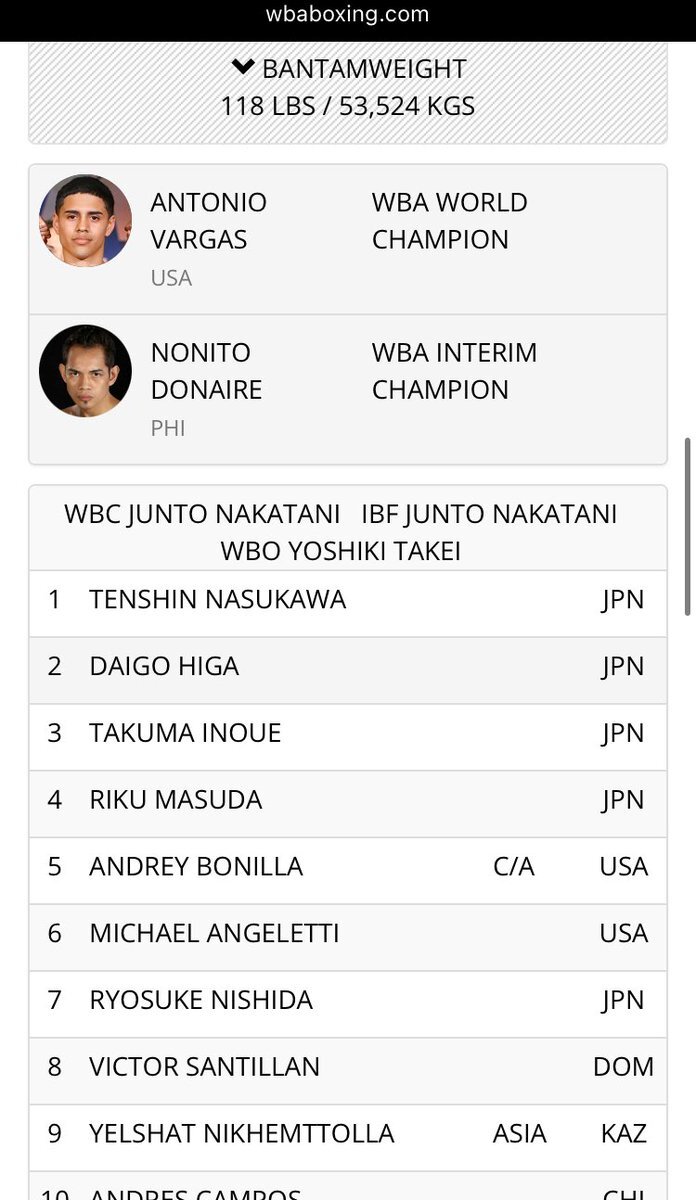Select rank 7 Ryosuke Nishida row
Screen dimensions: 696x1200
click(x=348, y=1000)
